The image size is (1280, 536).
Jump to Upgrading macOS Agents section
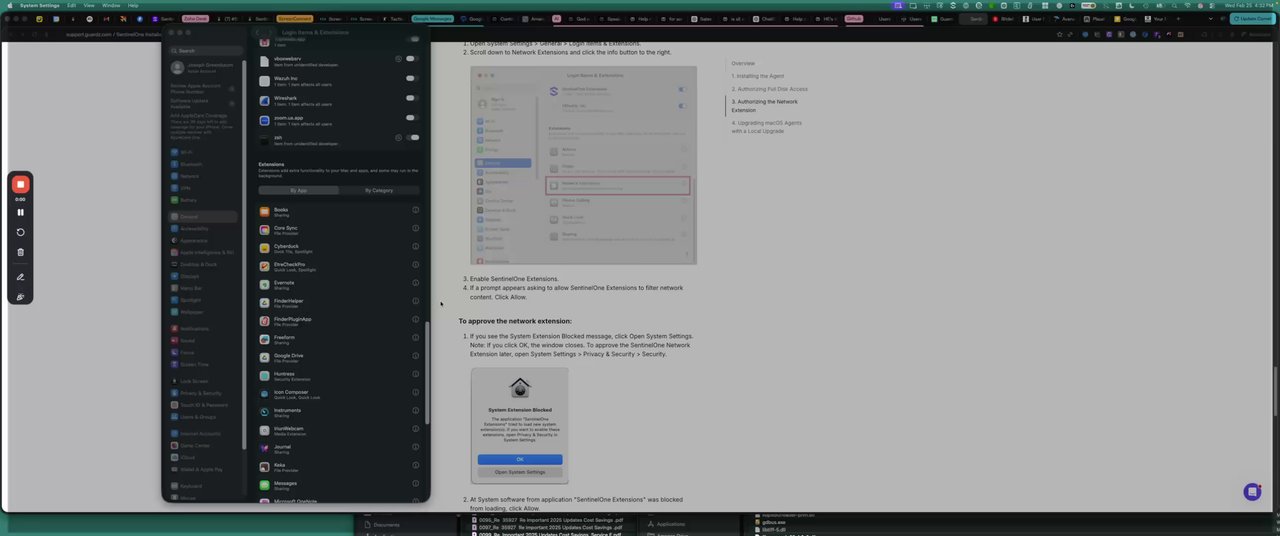coord(766,127)
